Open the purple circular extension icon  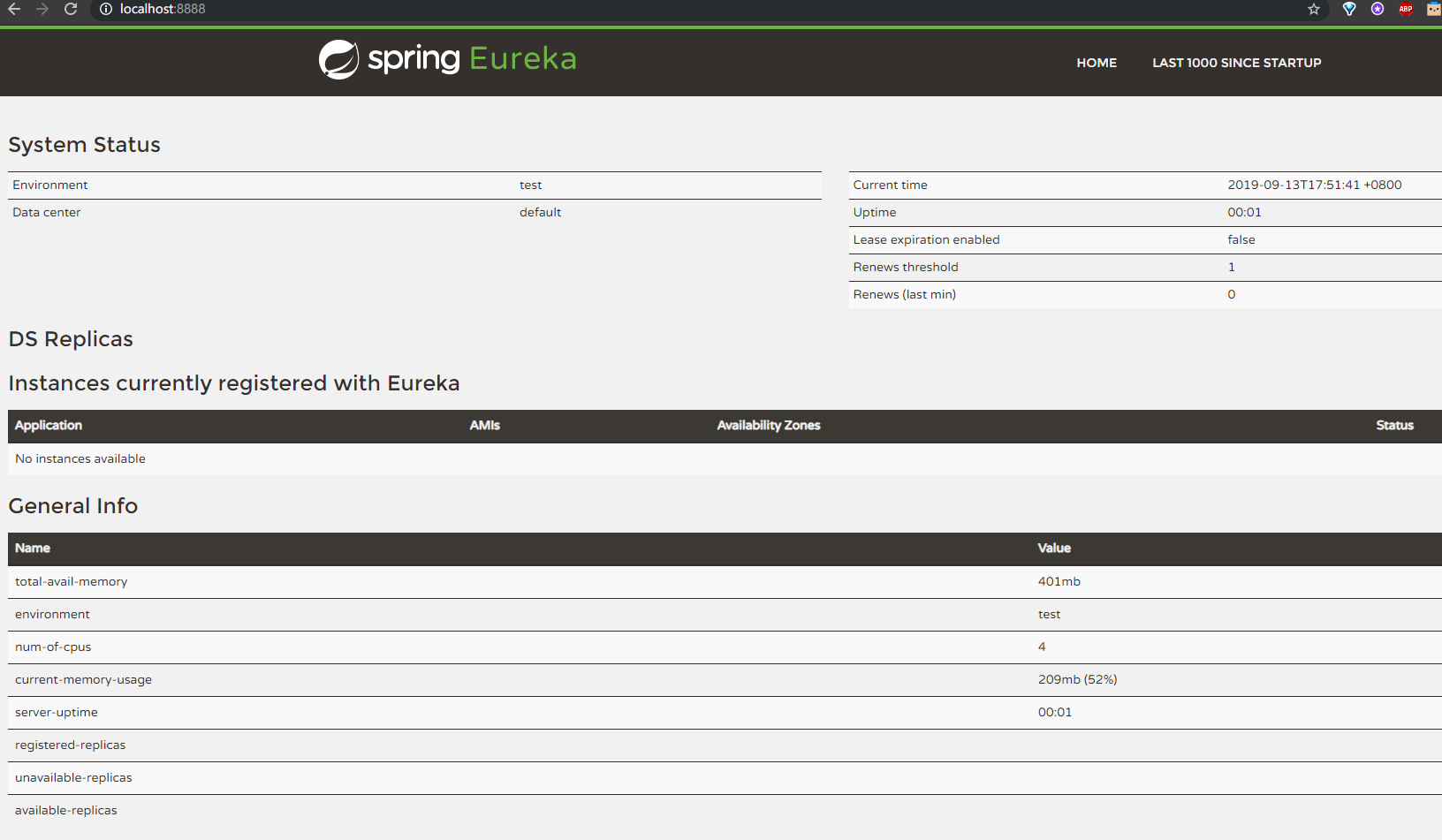tap(1377, 9)
